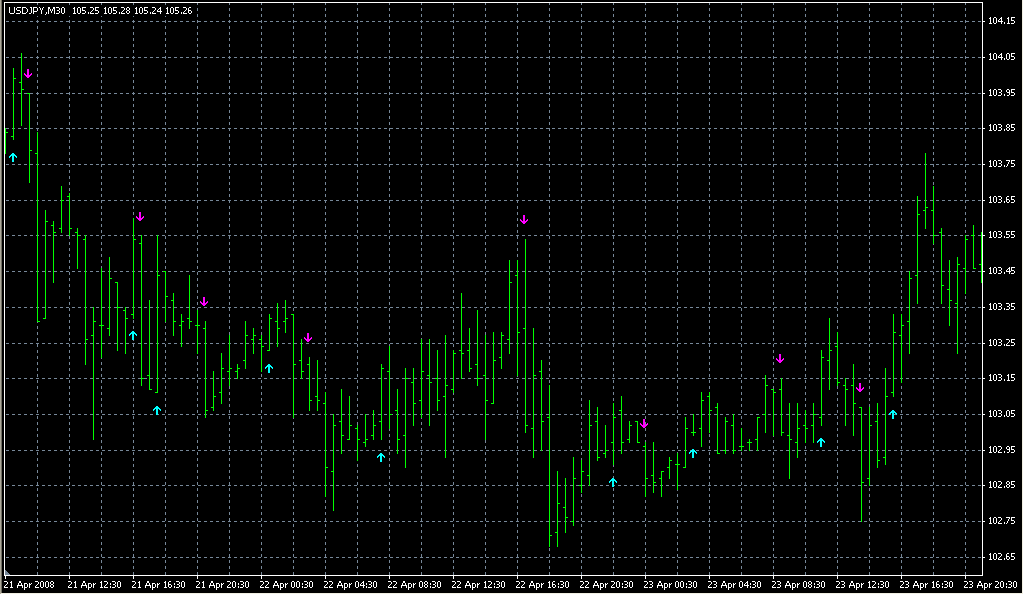Click magenta down arrow above 22 Apr 16:30 peak
Screen dimensions: 1024x594
523,219
